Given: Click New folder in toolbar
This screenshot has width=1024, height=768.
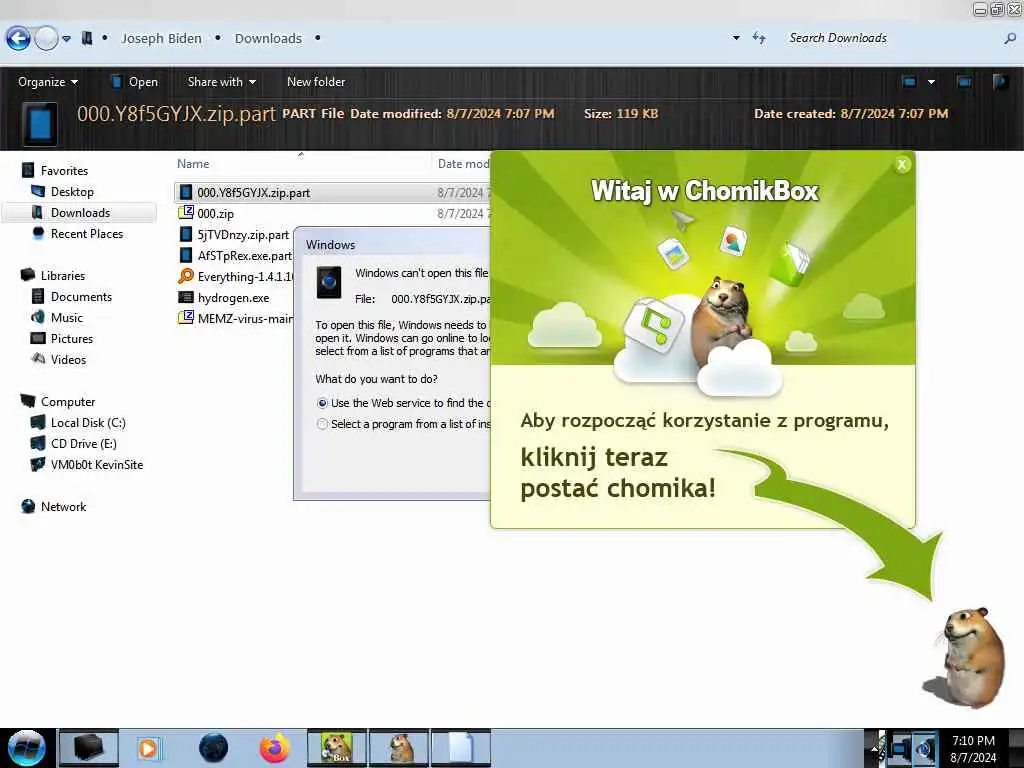Looking at the screenshot, I should point(316,82).
